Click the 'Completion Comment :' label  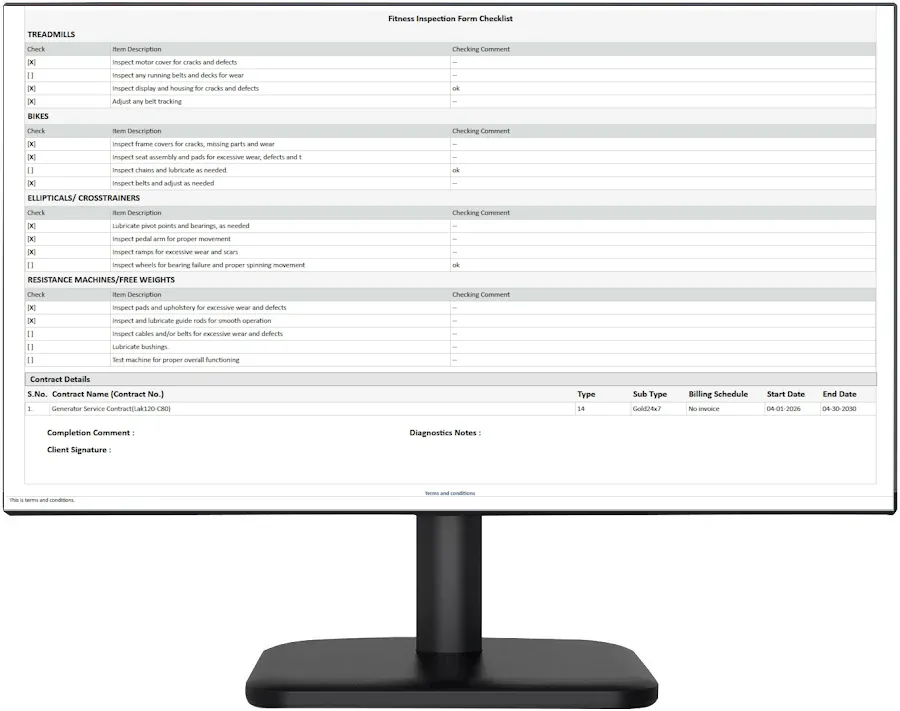[x=91, y=433]
